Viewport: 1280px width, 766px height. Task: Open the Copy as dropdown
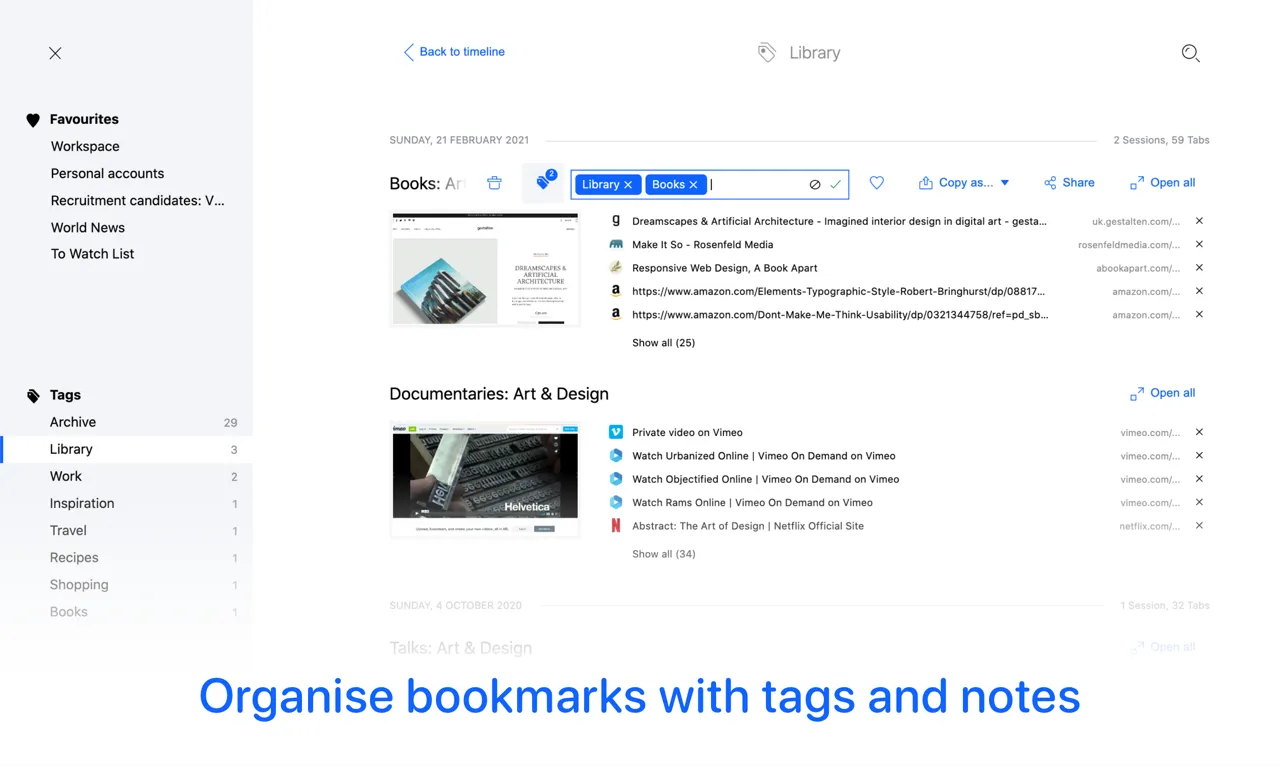coord(963,182)
